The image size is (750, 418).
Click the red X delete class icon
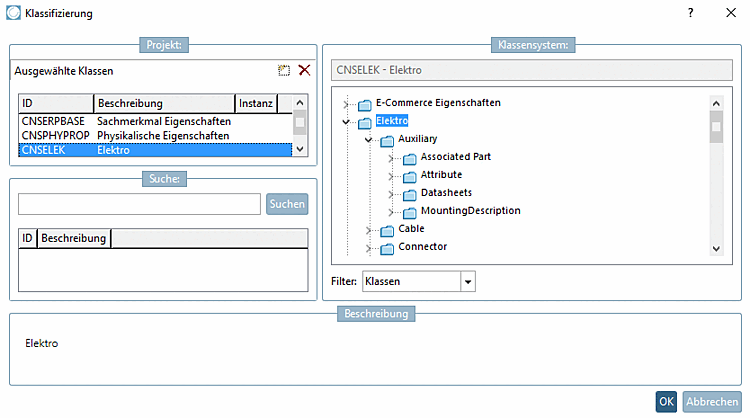pos(304,71)
